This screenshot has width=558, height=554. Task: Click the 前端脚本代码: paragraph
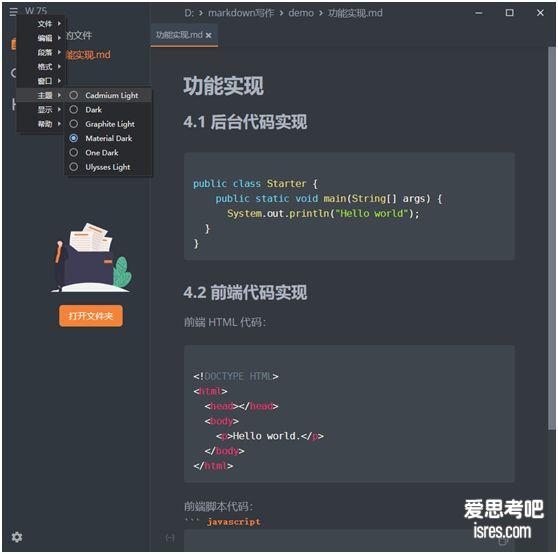[x=219, y=506]
